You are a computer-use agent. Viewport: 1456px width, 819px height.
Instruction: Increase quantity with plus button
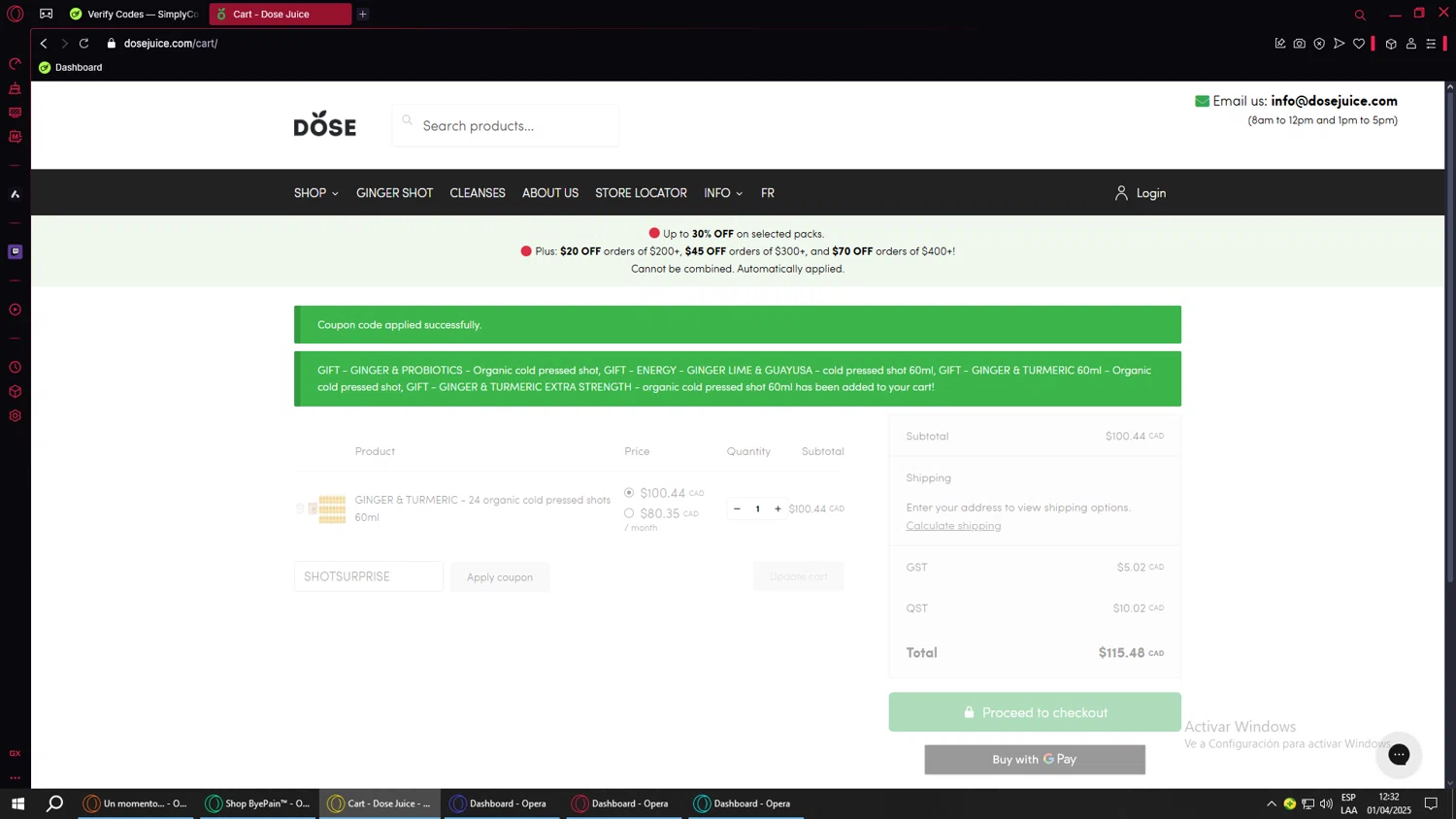click(778, 508)
